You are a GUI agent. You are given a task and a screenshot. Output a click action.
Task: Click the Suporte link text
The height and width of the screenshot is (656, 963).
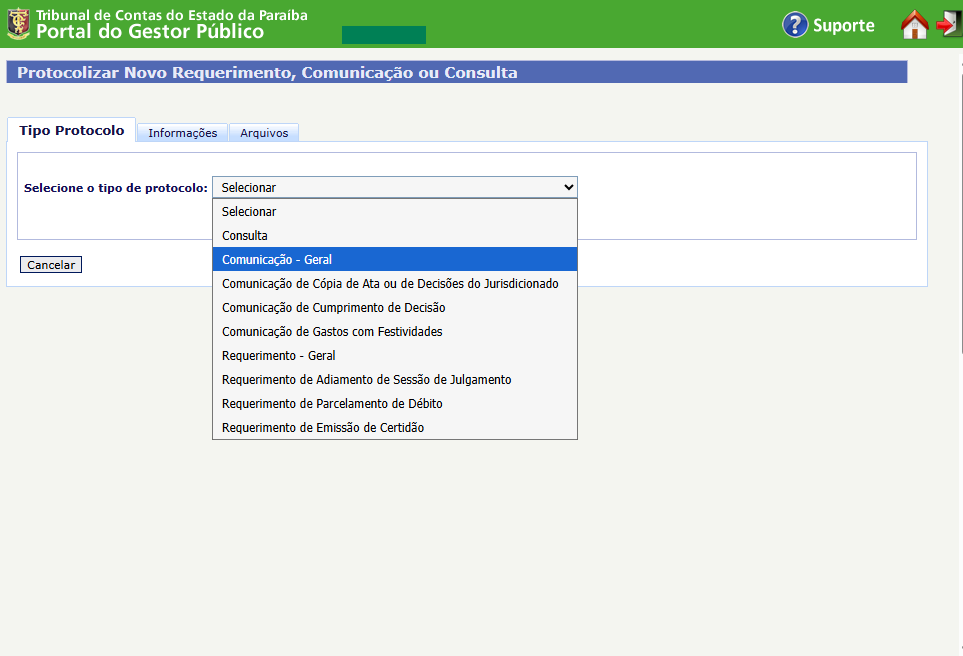[843, 26]
